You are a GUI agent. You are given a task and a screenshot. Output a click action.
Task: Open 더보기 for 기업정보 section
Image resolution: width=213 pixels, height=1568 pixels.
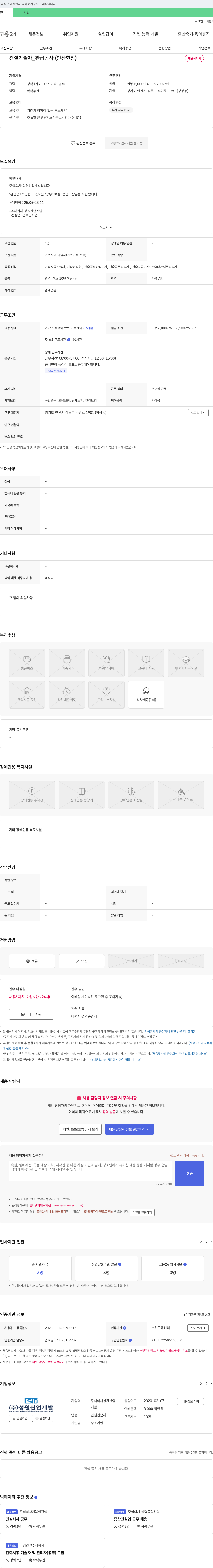point(206,1384)
